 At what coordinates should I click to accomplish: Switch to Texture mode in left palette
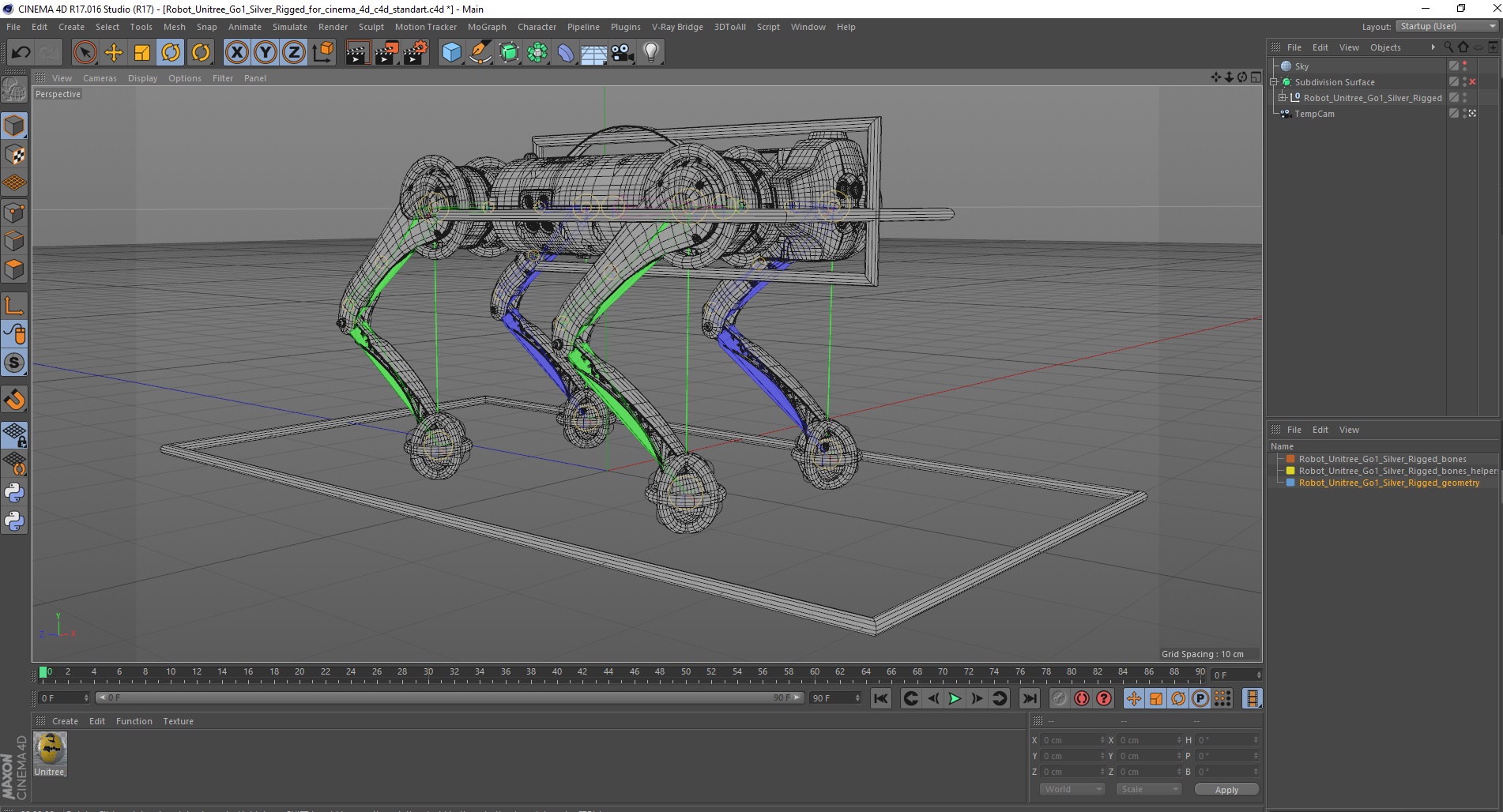click(14, 155)
